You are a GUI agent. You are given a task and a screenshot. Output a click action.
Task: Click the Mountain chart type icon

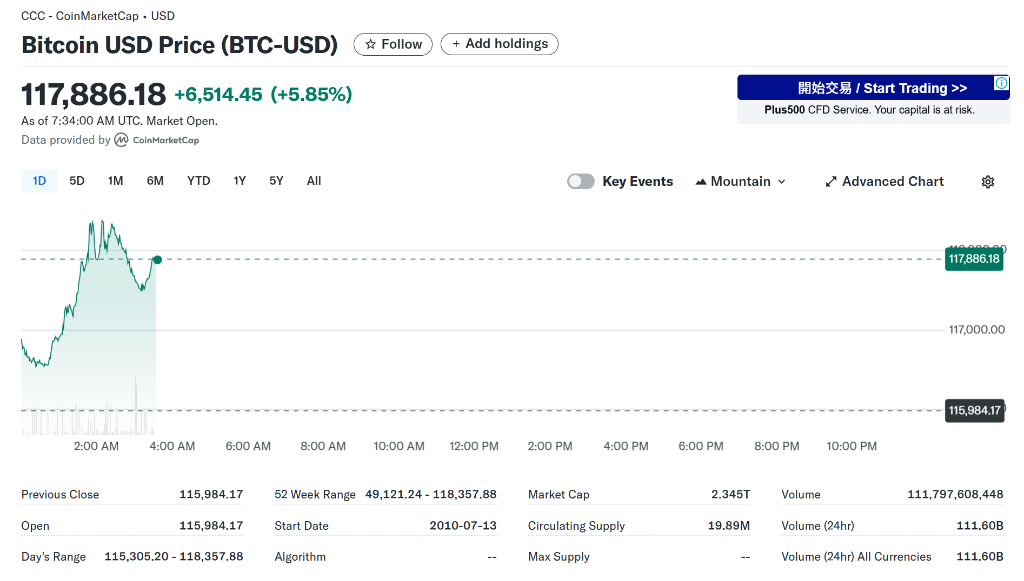(x=701, y=182)
